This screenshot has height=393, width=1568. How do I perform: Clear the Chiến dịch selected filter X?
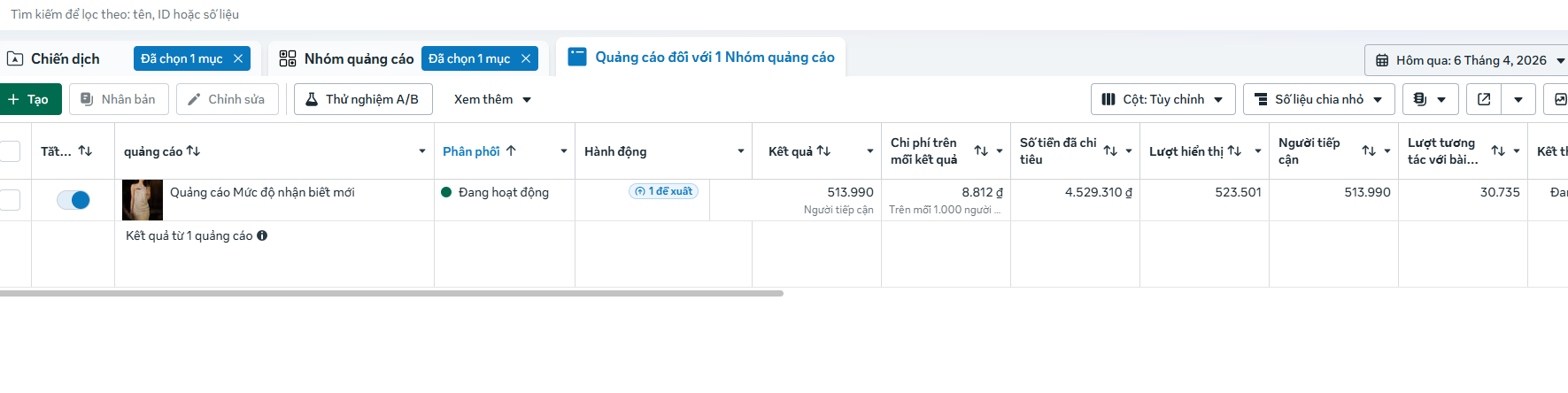[238, 58]
